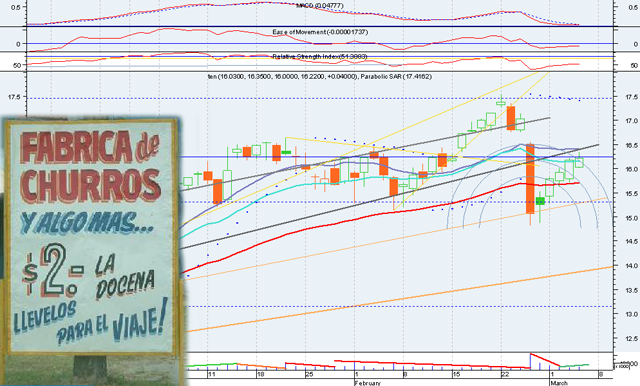
Task: Click the 15 date label on time axis
Action: [x=456, y=374]
